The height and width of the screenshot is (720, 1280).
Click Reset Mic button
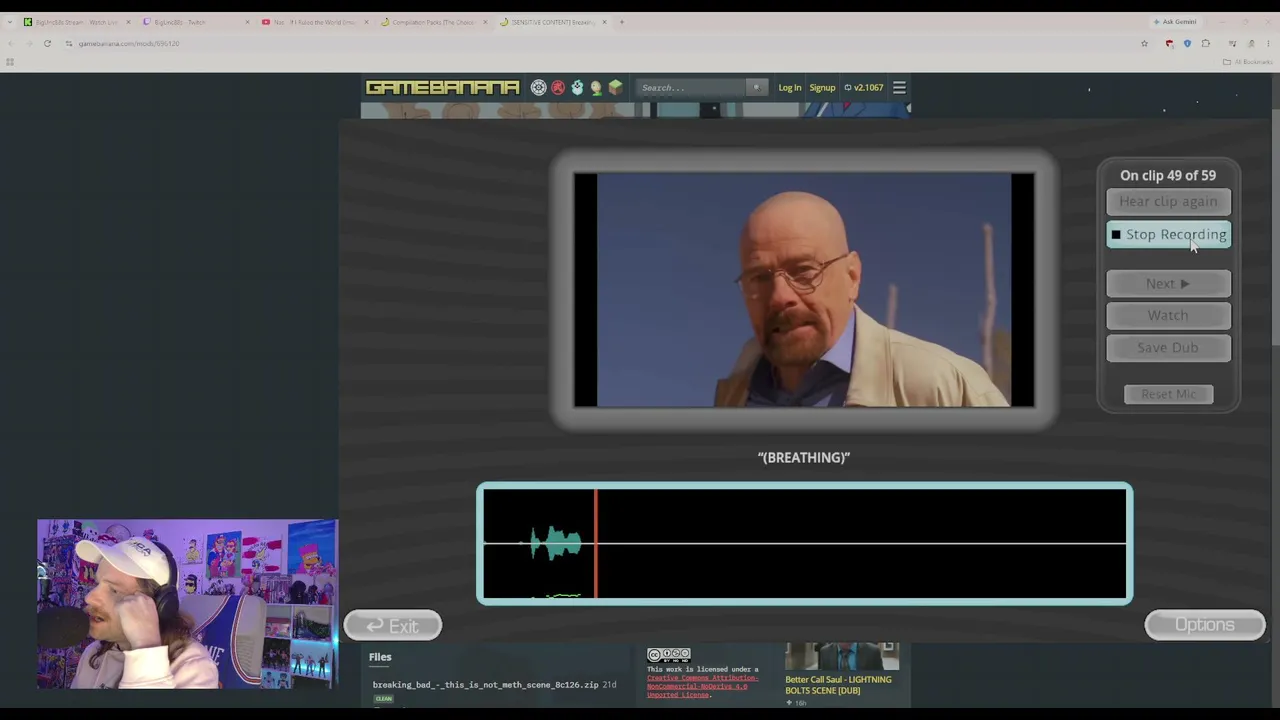[1168, 394]
